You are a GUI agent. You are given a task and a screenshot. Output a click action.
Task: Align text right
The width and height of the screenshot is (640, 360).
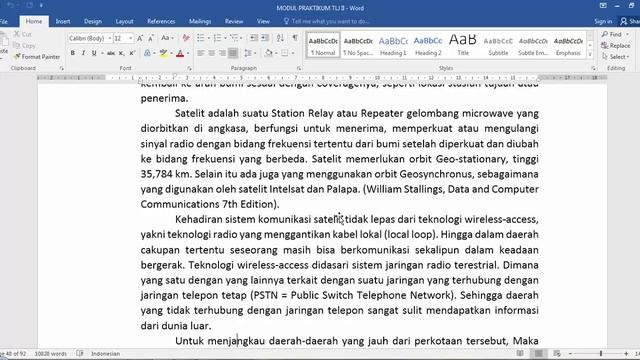click(222, 53)
